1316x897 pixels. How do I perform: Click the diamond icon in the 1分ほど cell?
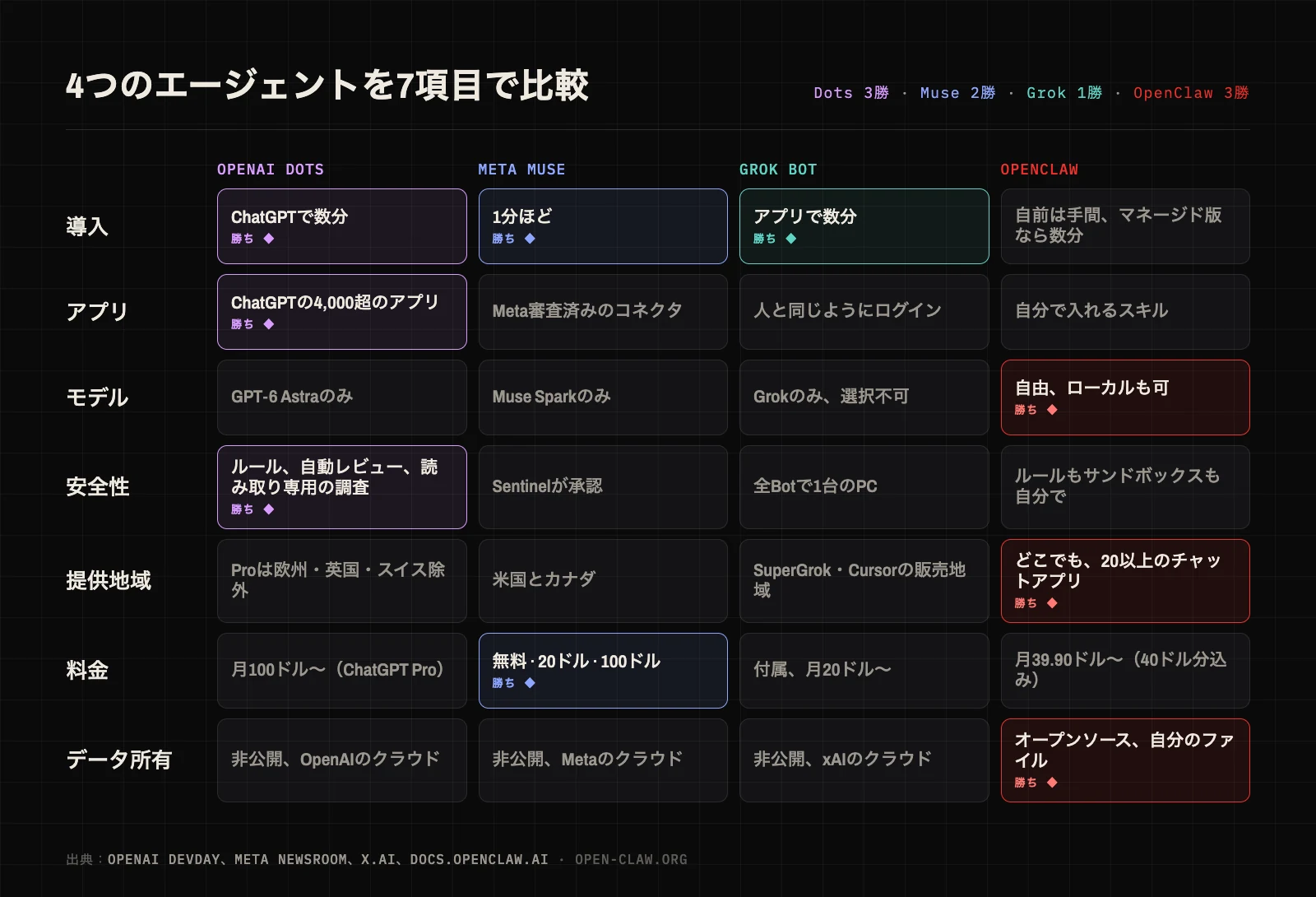[530, 239]
